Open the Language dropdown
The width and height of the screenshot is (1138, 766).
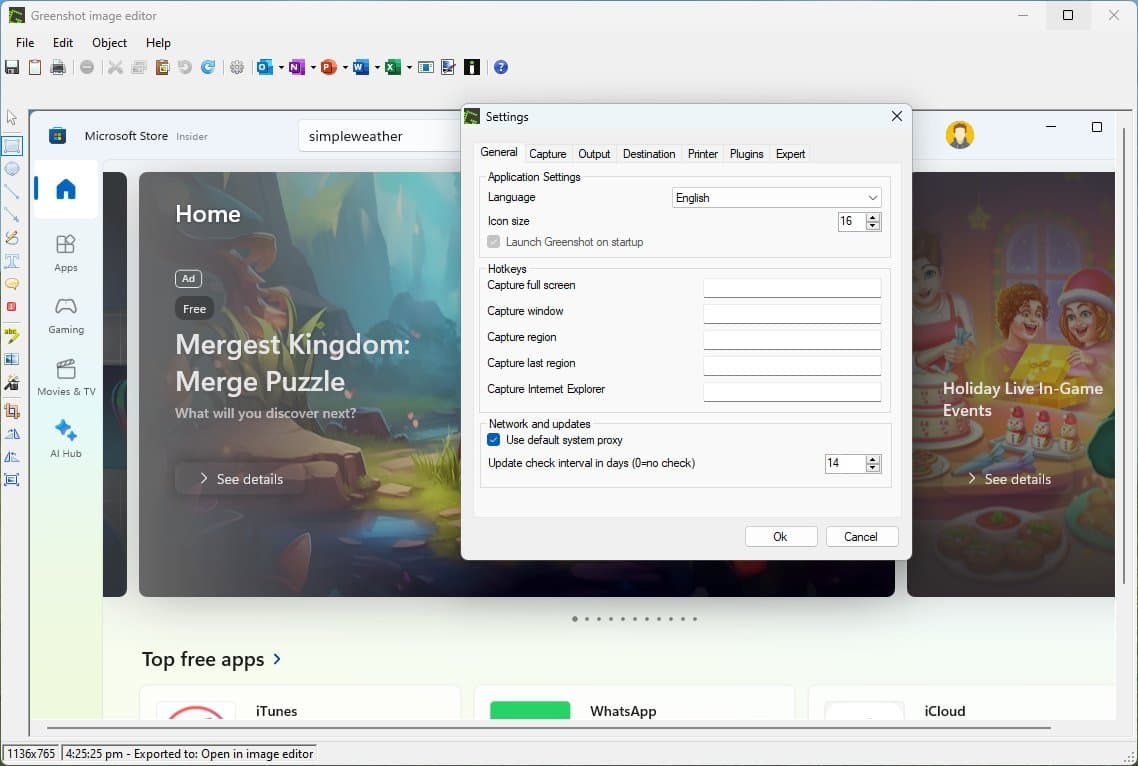pyautogui.click(x=776, y=197)
